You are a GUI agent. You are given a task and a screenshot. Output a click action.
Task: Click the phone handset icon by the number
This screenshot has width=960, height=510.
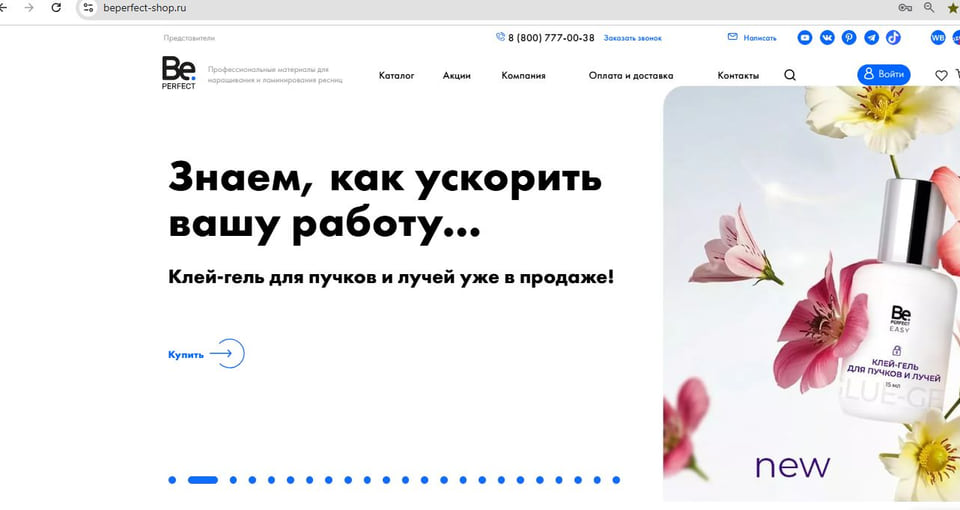(x=500, y=37)
